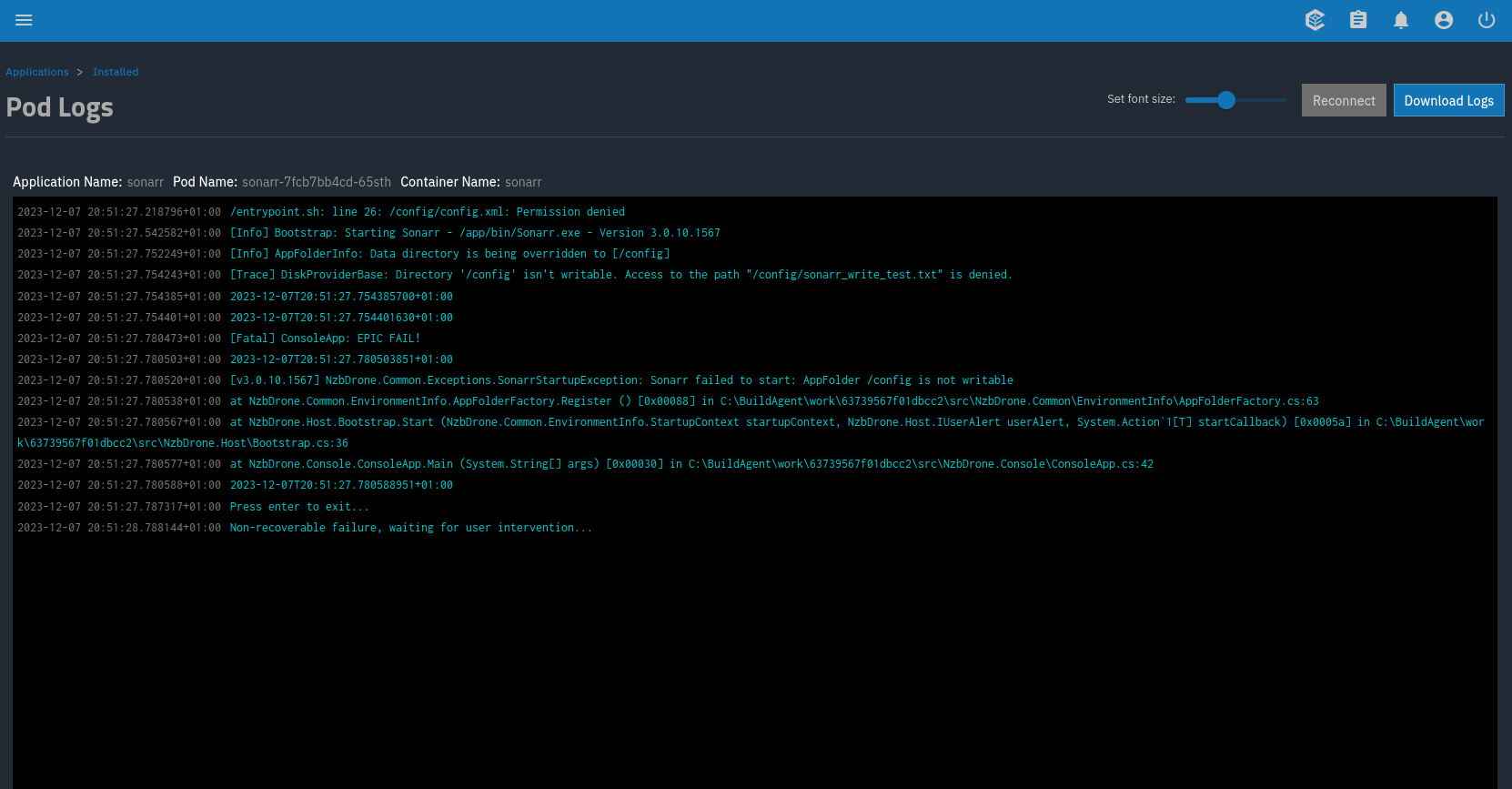The image size is (1512, 789).
Task: Select the 'Permission denied' entrypoint log line
Action: tap(427, 212)
